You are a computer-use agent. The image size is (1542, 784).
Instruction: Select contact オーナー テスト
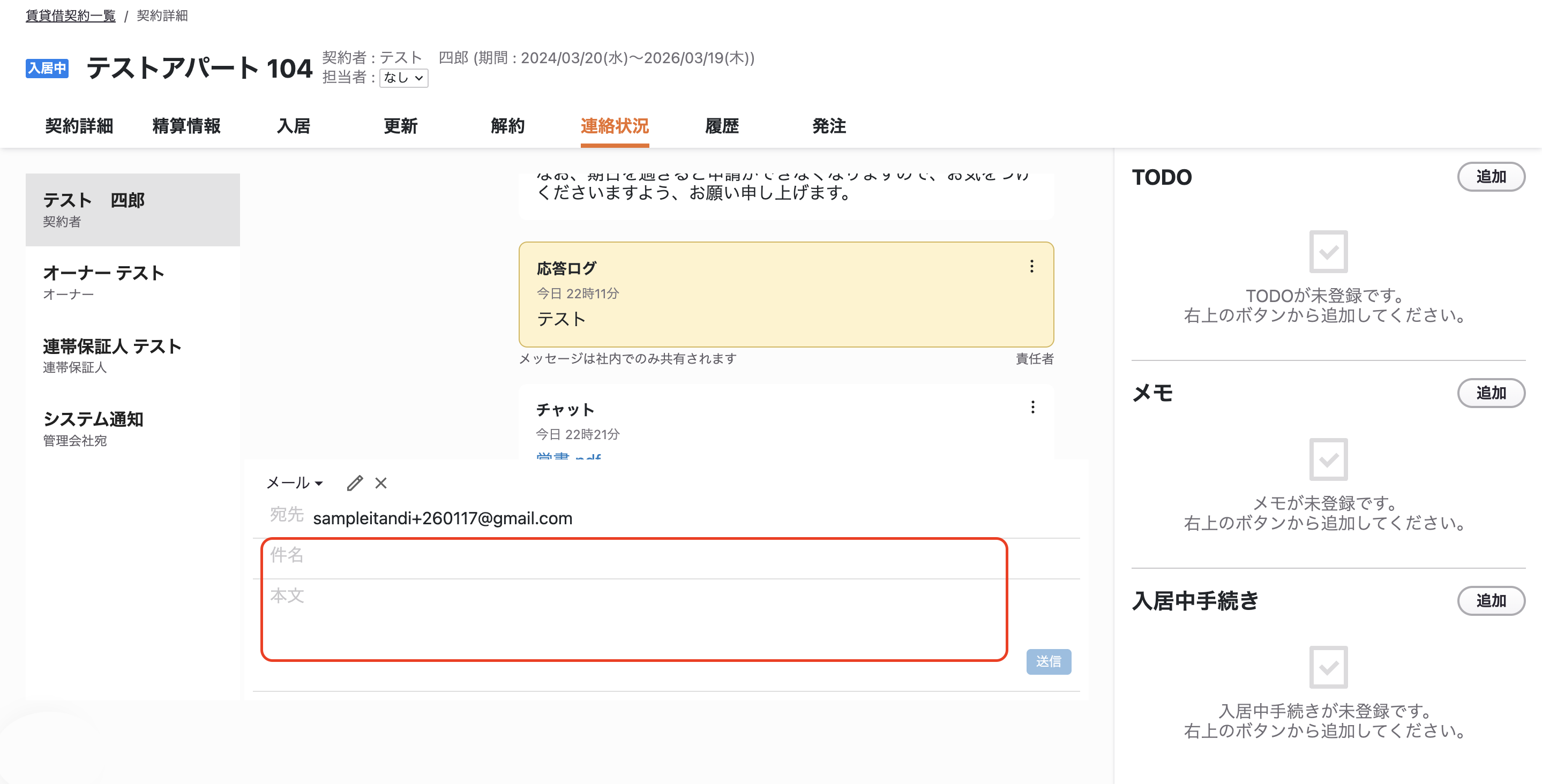133,282
